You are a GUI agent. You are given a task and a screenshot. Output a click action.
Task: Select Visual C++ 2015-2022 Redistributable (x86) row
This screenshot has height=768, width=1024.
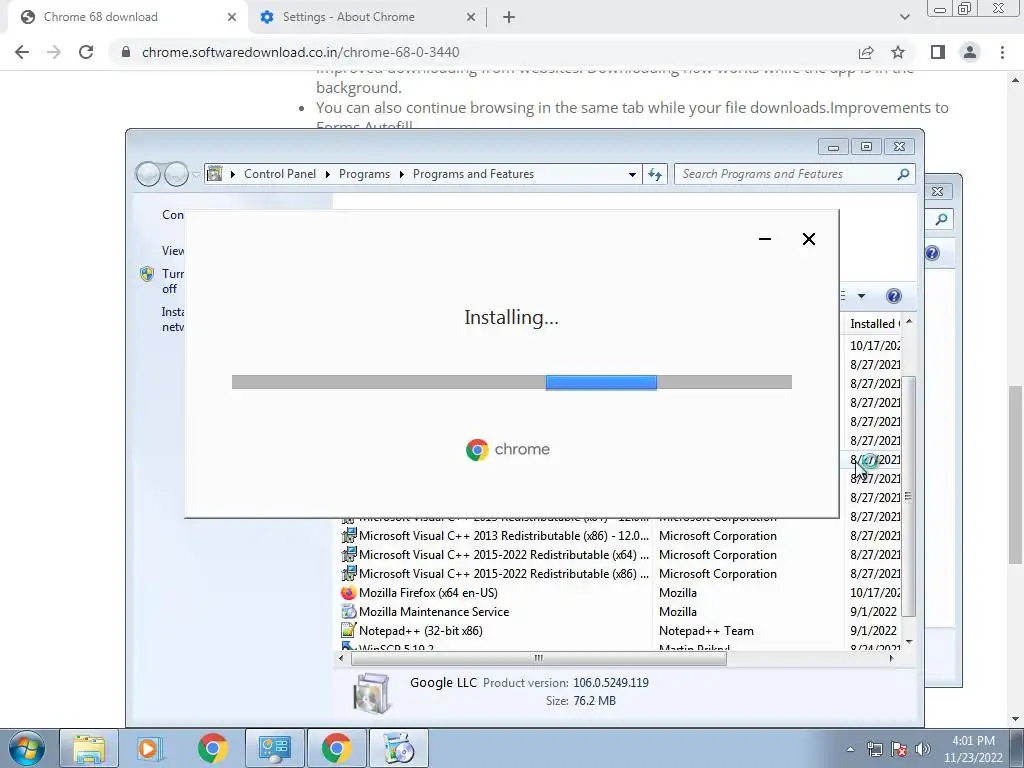tap(619, 573)
